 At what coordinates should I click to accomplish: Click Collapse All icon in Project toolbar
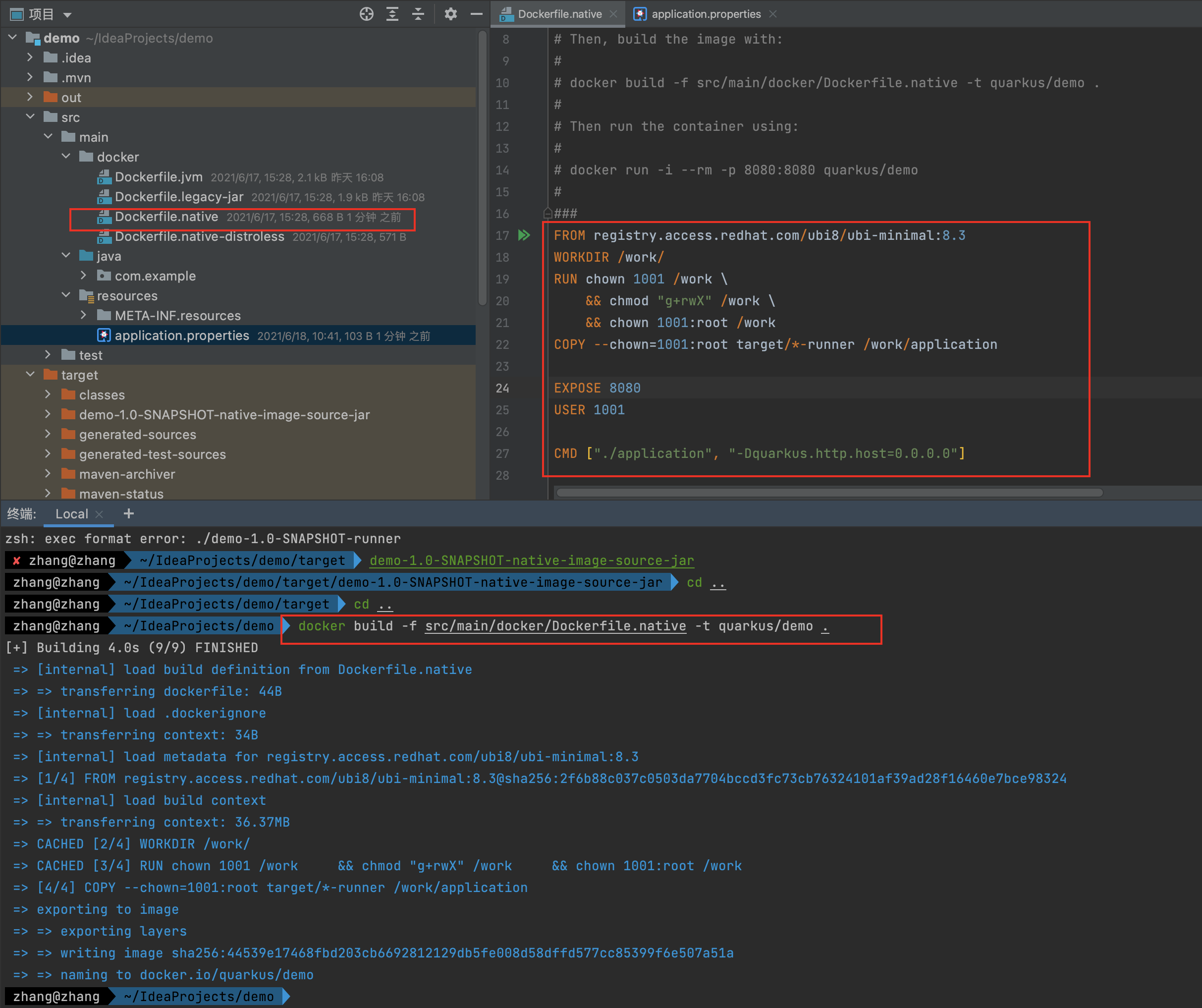[418, 14]
